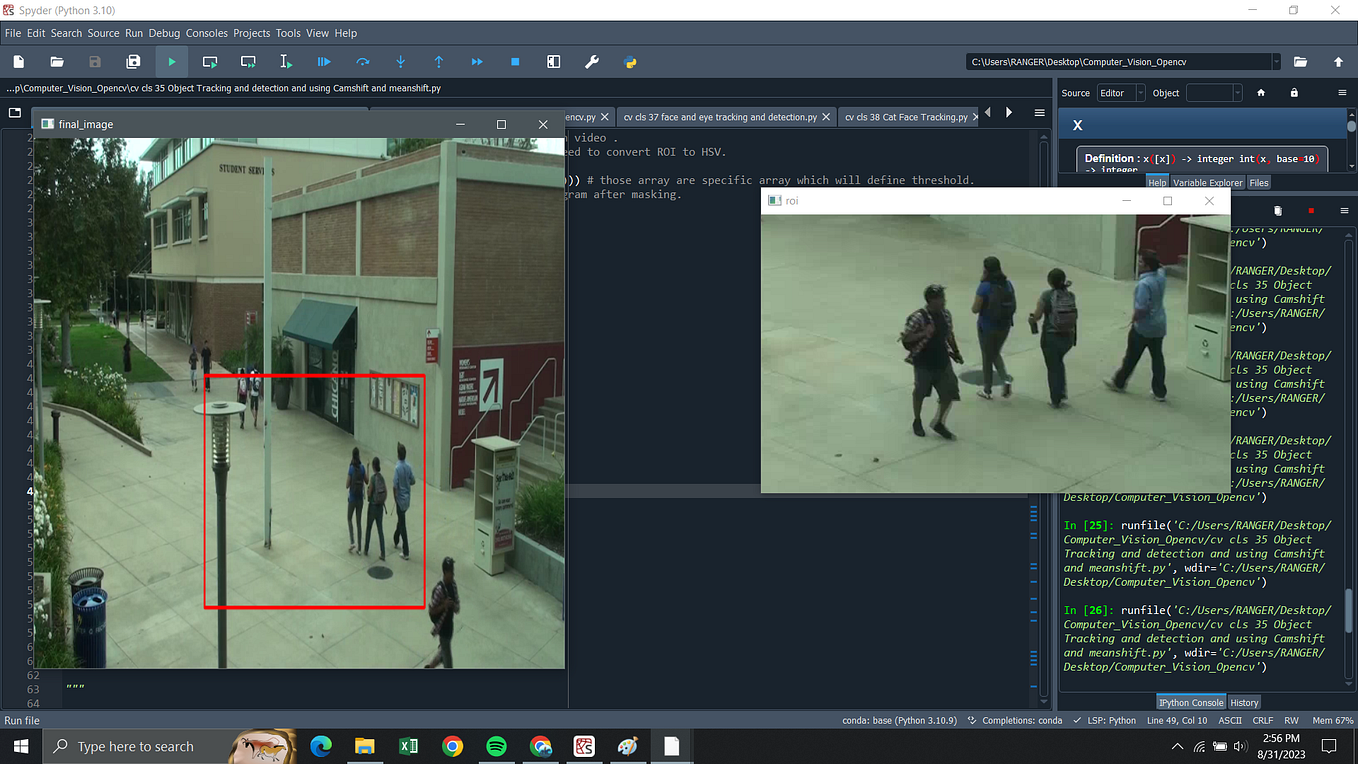Interrupt the kernel with the red stop button
Screen dimensions: 1358x764
click(x=1310, y=211)
